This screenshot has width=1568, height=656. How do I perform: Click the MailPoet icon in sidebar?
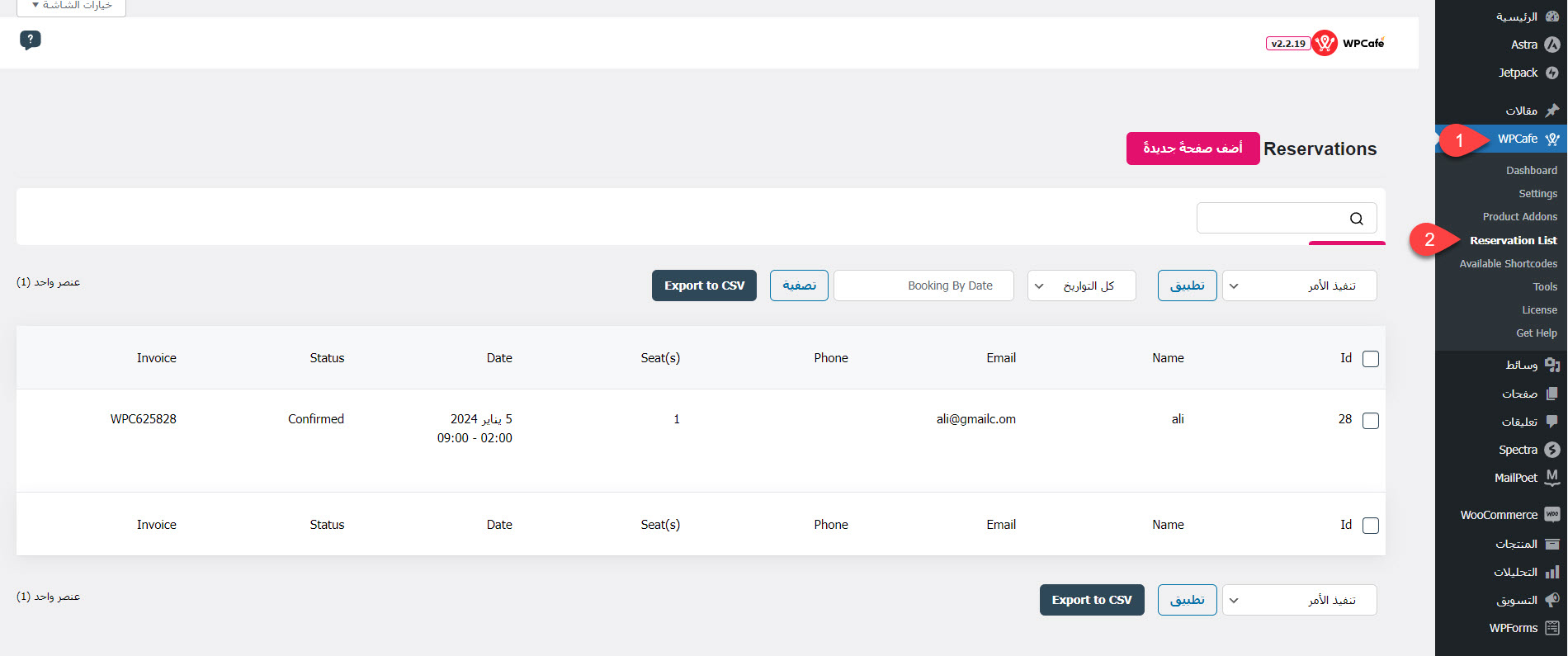(x=1551, y=478)
